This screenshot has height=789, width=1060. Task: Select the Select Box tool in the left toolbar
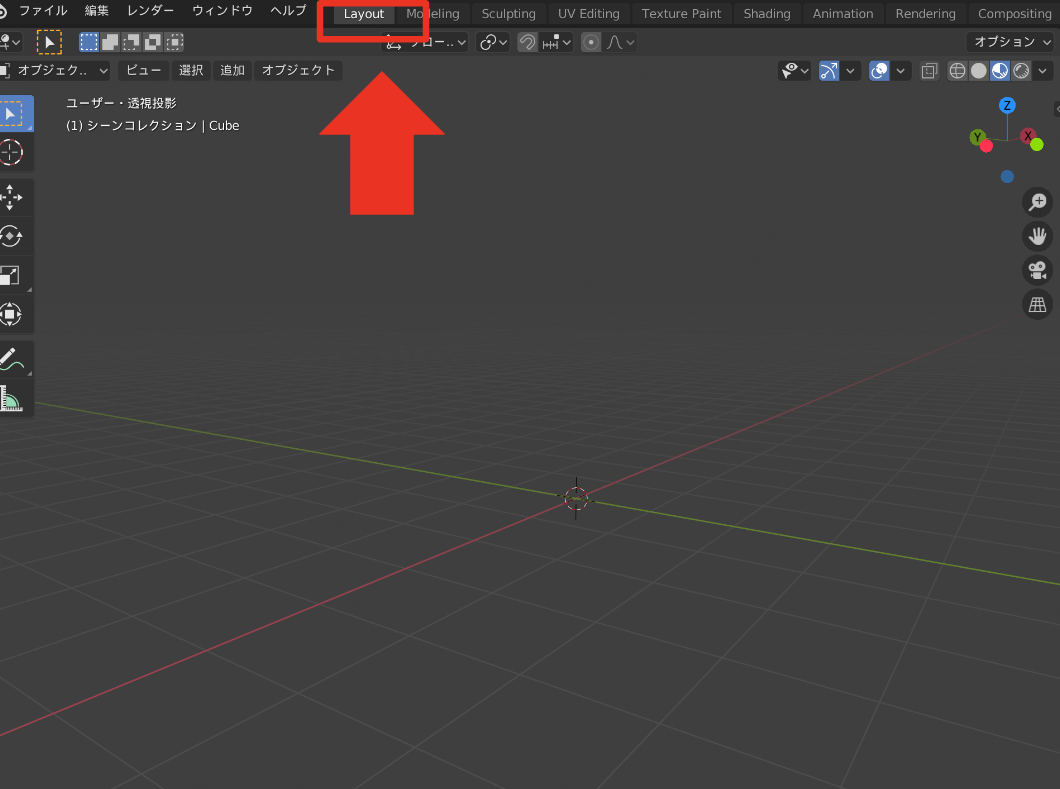point(14,114)
